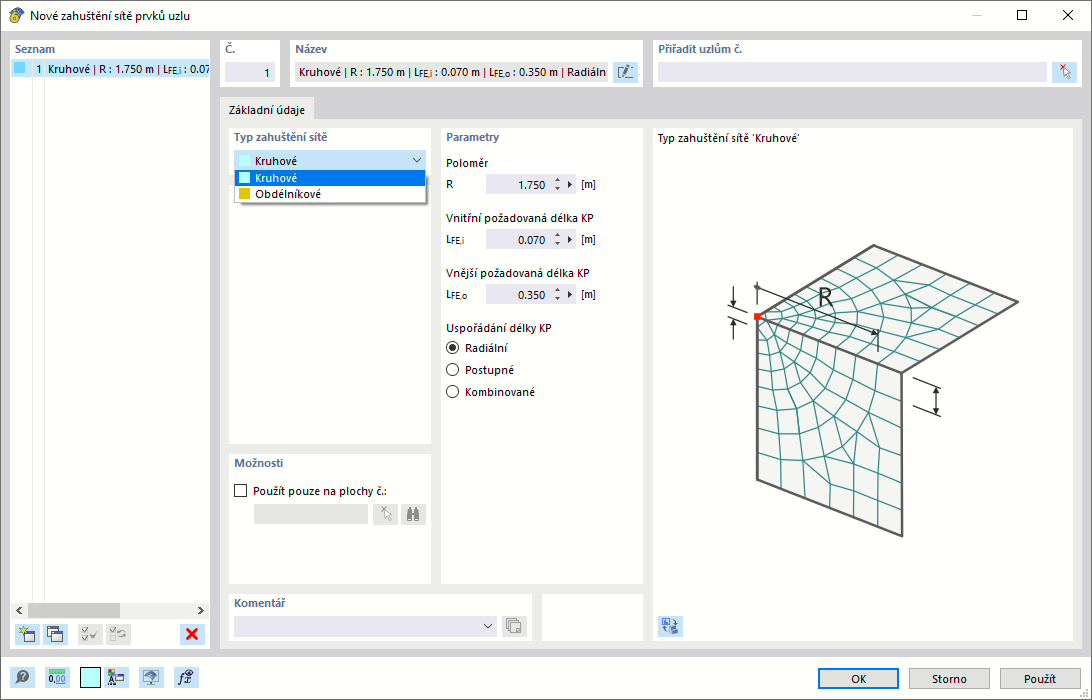Image resolution: width=1092 pixels, height=700 pixels.
Task: Choose Obdélníkové from the dropdown list
Action: (329, 194)
